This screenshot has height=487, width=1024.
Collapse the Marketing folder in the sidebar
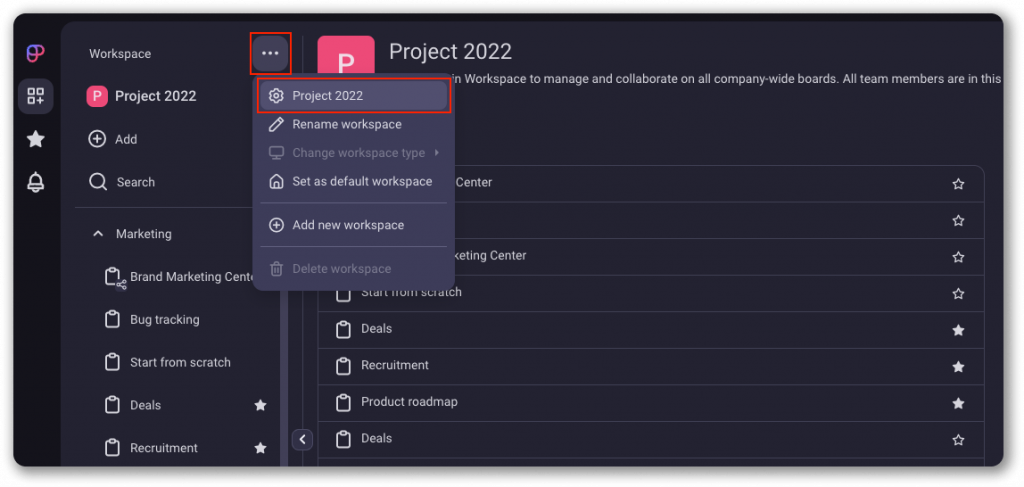point(98,234)
